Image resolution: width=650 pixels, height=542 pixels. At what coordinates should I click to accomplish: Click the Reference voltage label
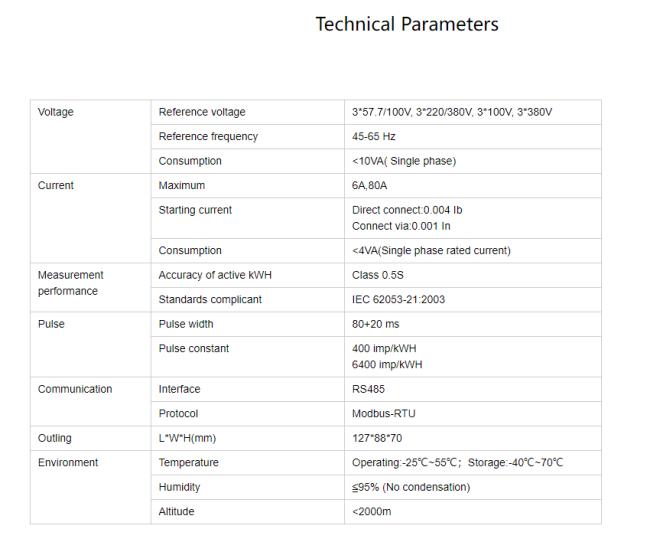[x=201, y=112]
